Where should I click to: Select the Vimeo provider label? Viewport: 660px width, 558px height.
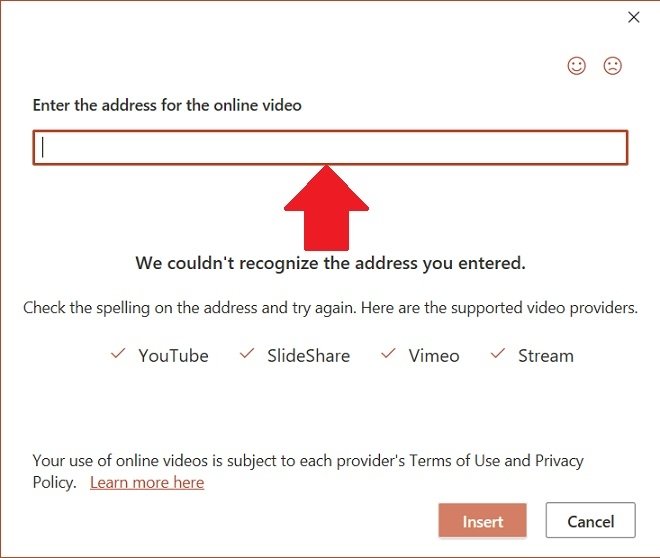(x=434, y=356)
